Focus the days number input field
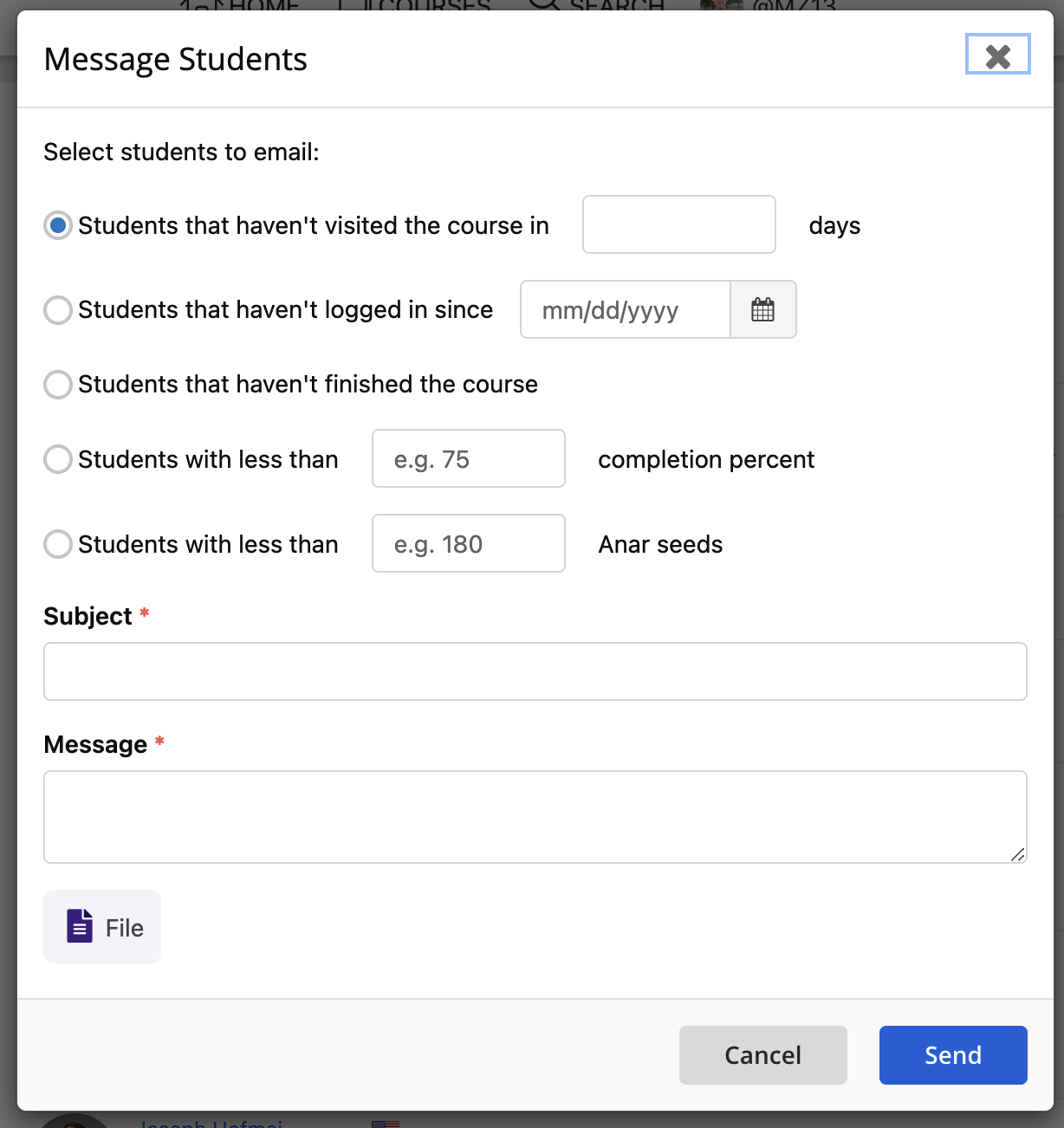1064x1128 pixels. 679,224
